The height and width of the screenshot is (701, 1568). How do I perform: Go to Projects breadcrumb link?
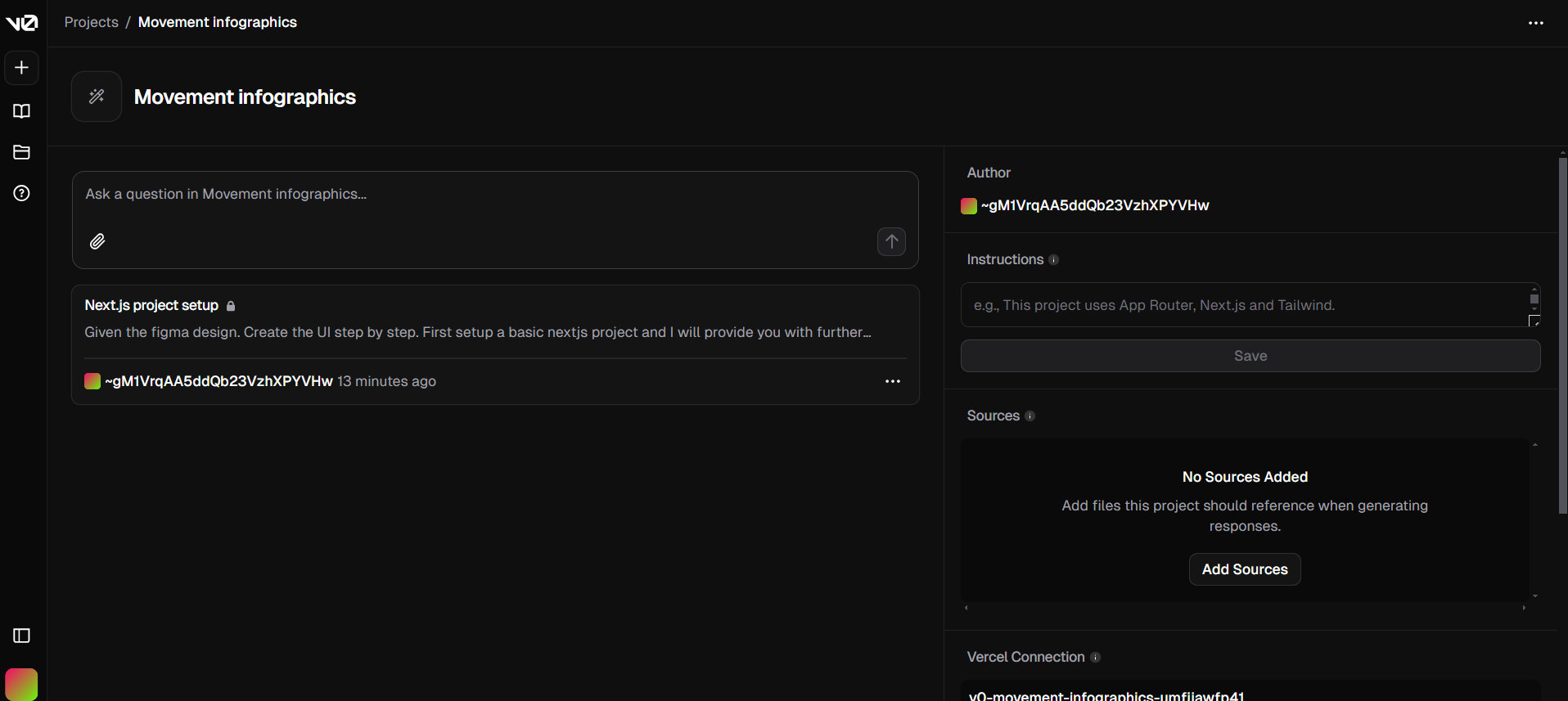point(92,22)
